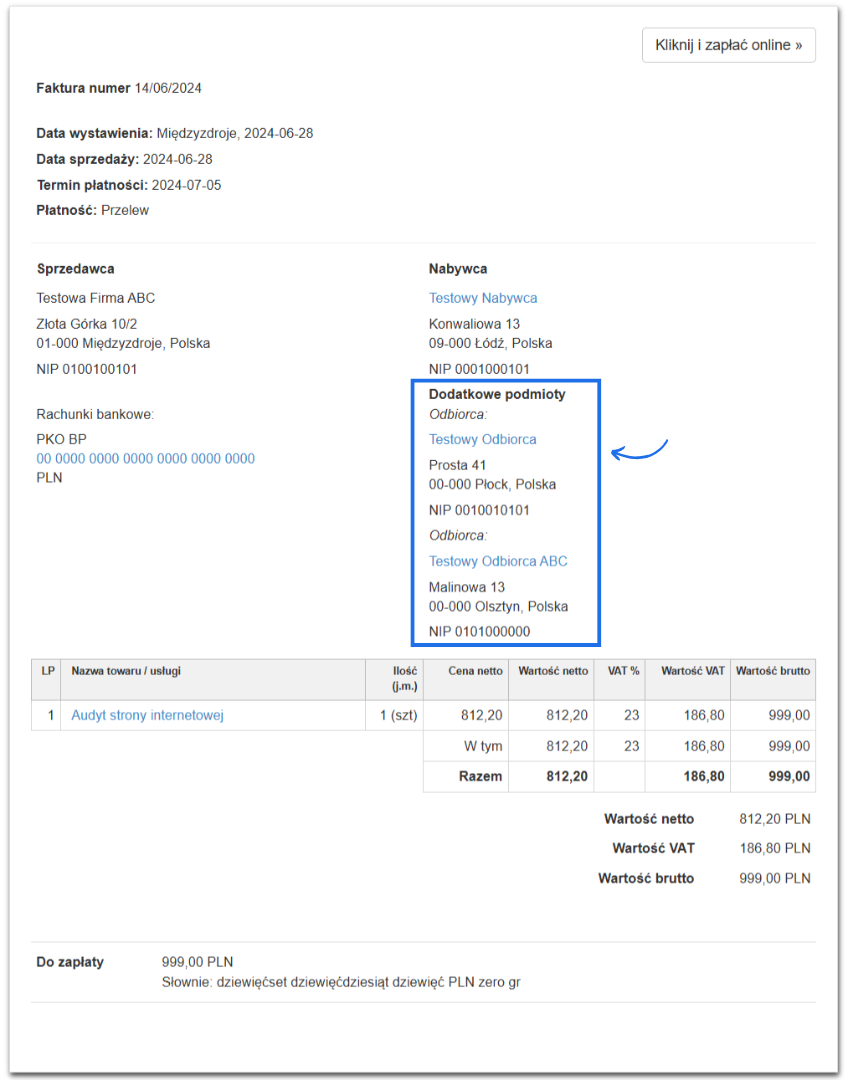856x1080 pixels.
Task: Click the 'Do zapłaty' label
Action: click(70, 962)
